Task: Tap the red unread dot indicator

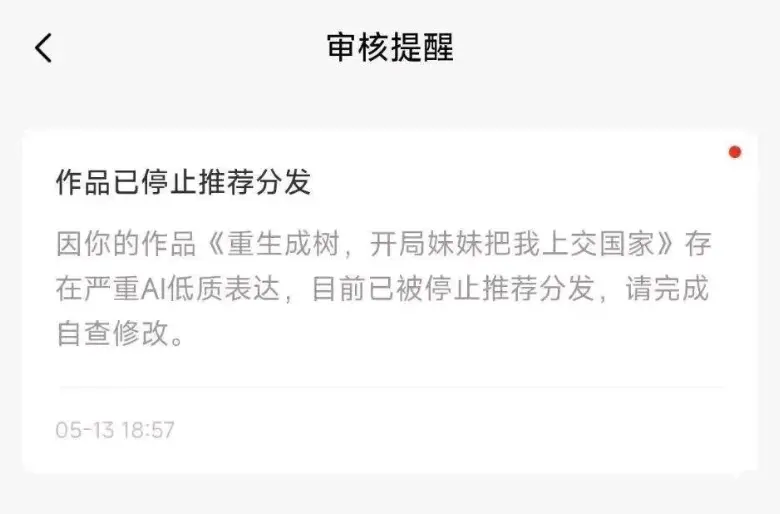Action: [x=735, y=152]
